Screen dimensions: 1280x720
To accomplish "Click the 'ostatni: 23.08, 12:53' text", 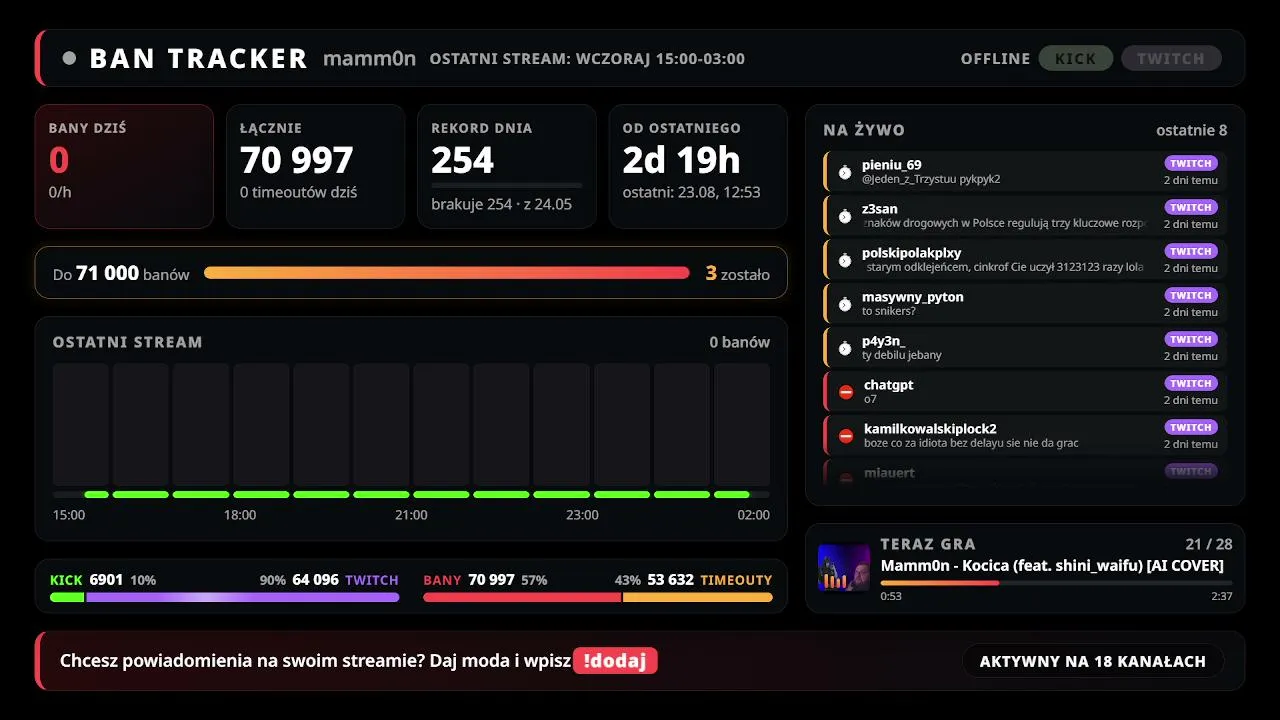I will tap(691, 192).
